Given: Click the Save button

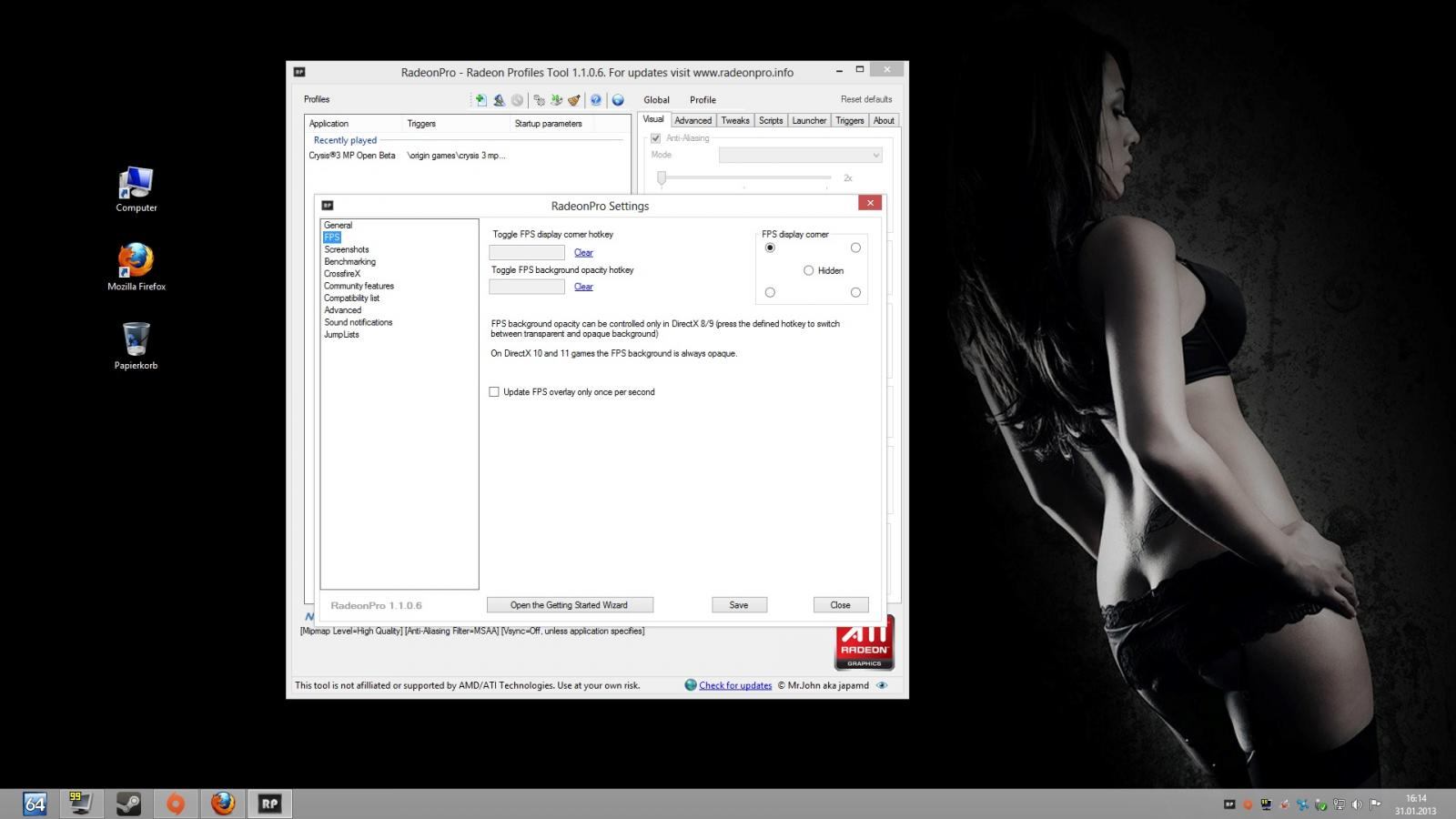Looking at the screenshot, I should pos(739,605).
